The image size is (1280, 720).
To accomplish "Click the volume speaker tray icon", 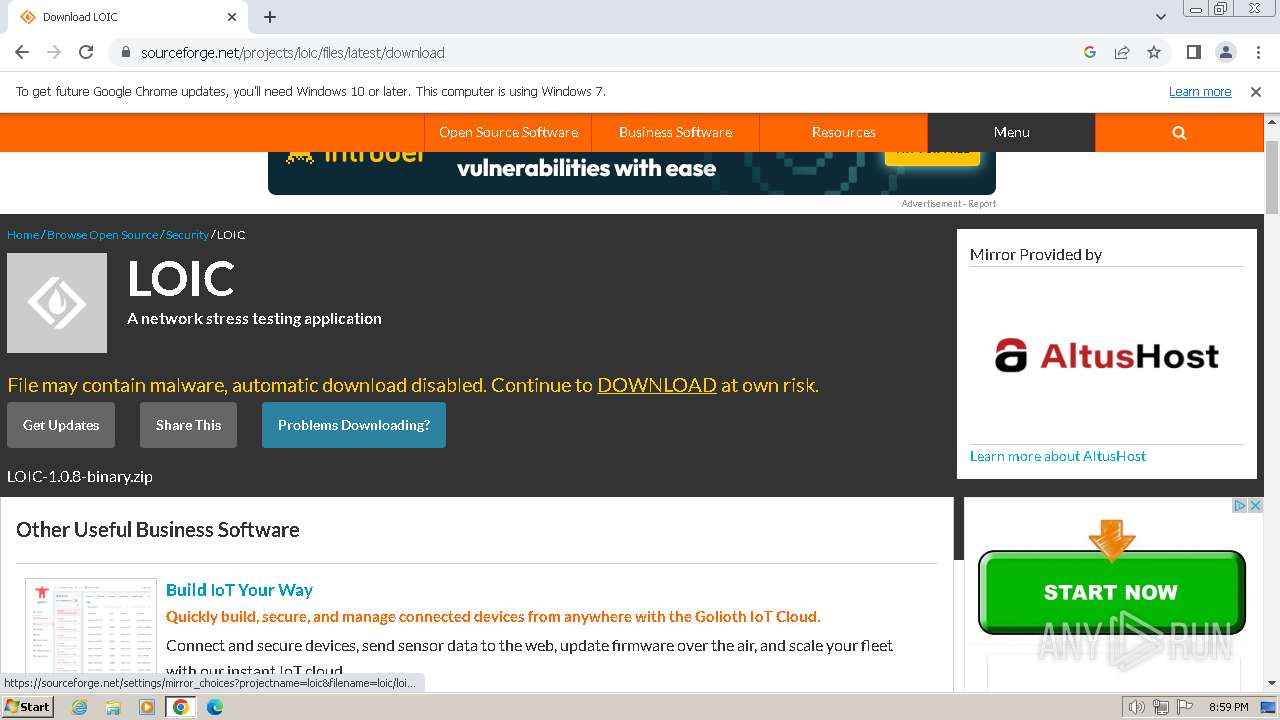I will coord(1137,707).
